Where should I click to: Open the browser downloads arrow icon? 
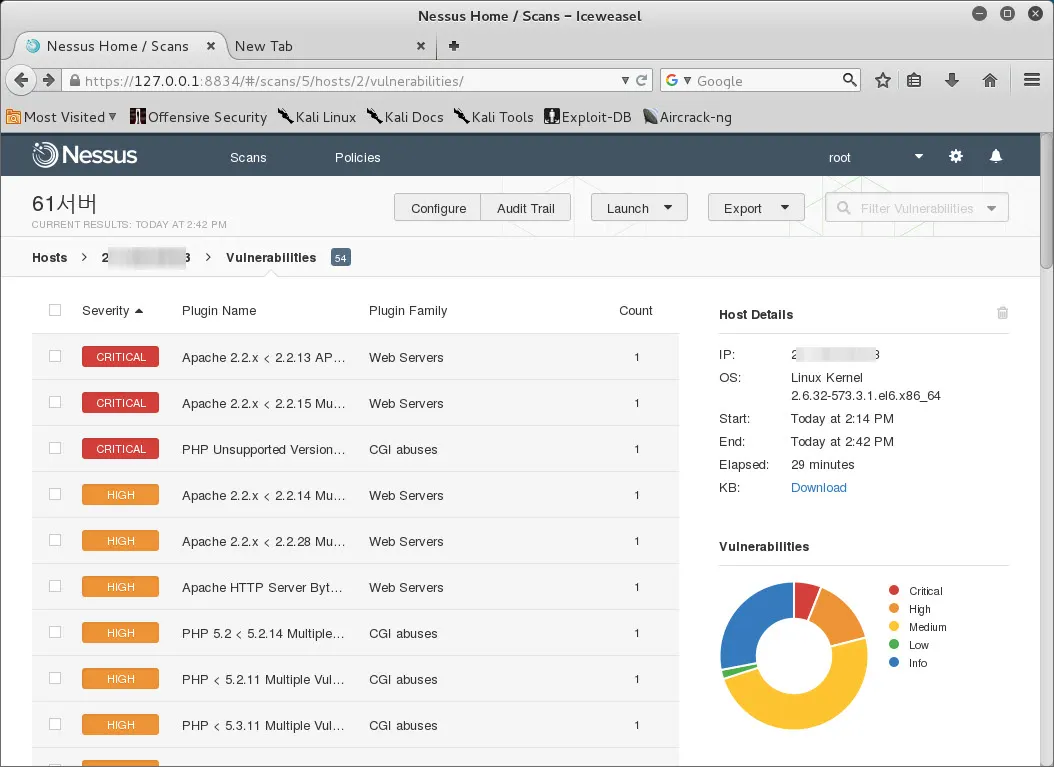tap(952, 81)
